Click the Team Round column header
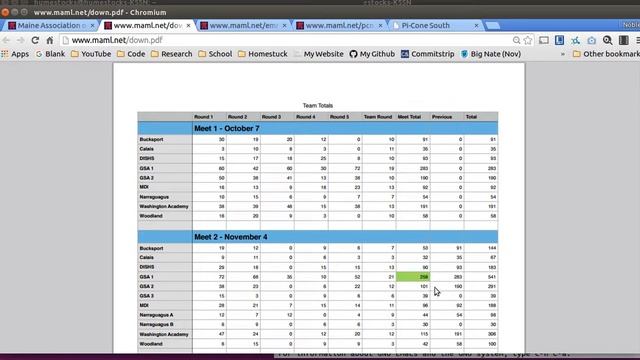640x360 pixels. (378, 117)
